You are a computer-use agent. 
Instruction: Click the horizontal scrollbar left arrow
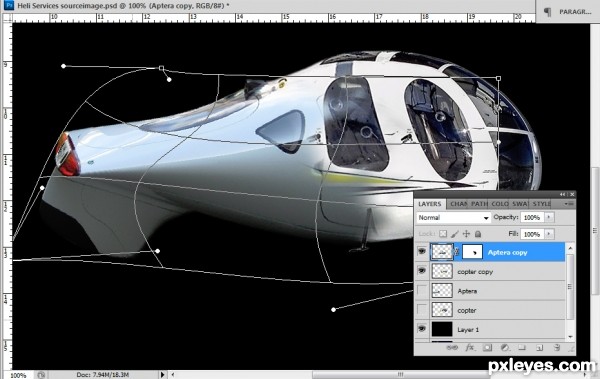pos(173,375)
